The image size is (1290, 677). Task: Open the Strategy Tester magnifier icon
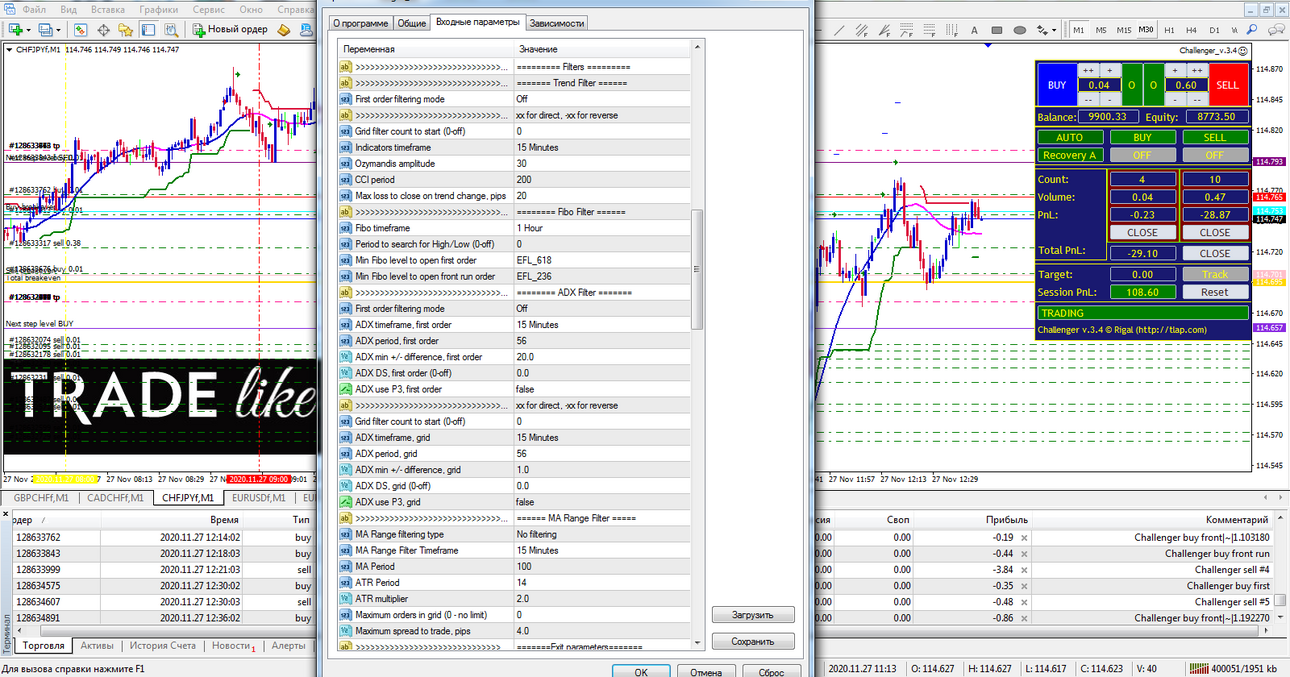click(x=171, y=30)
